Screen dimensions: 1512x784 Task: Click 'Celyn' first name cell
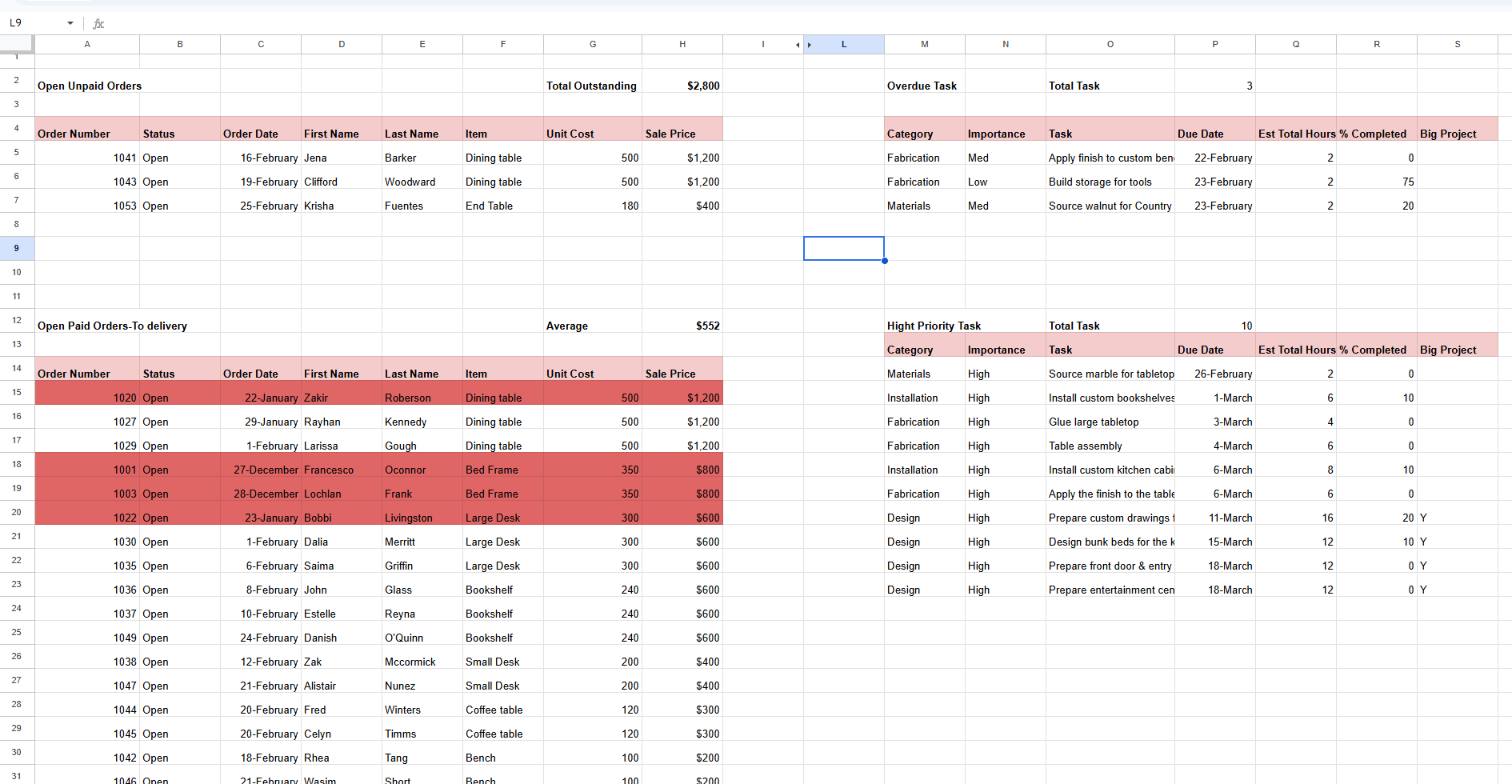coord(342,729)
